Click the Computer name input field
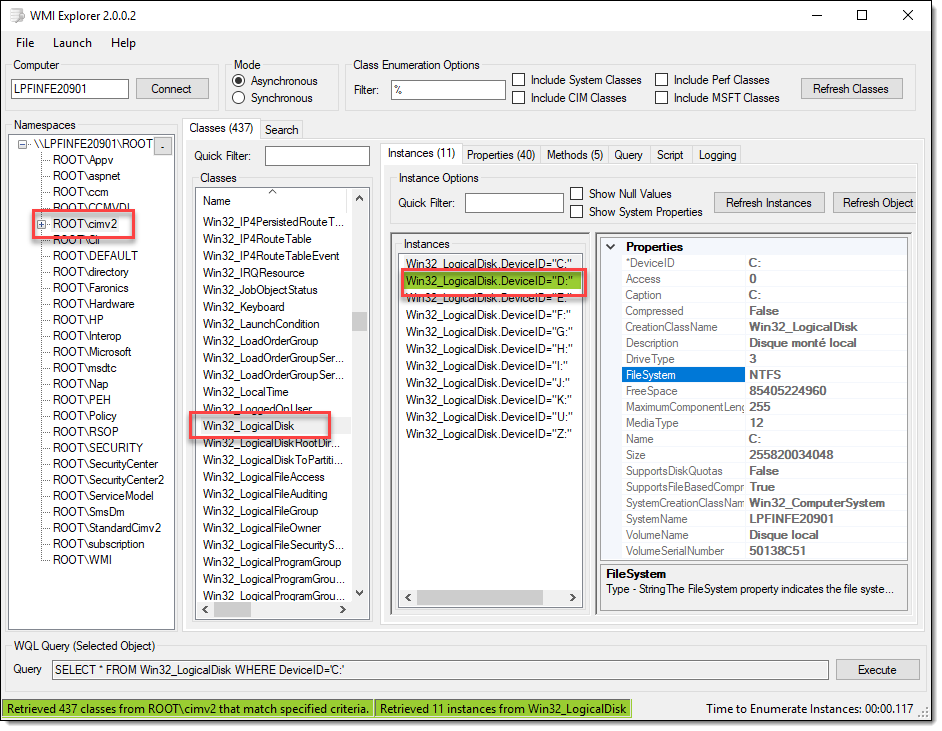The width and height of the screenshot is (942, 731). tap(70, 89)
